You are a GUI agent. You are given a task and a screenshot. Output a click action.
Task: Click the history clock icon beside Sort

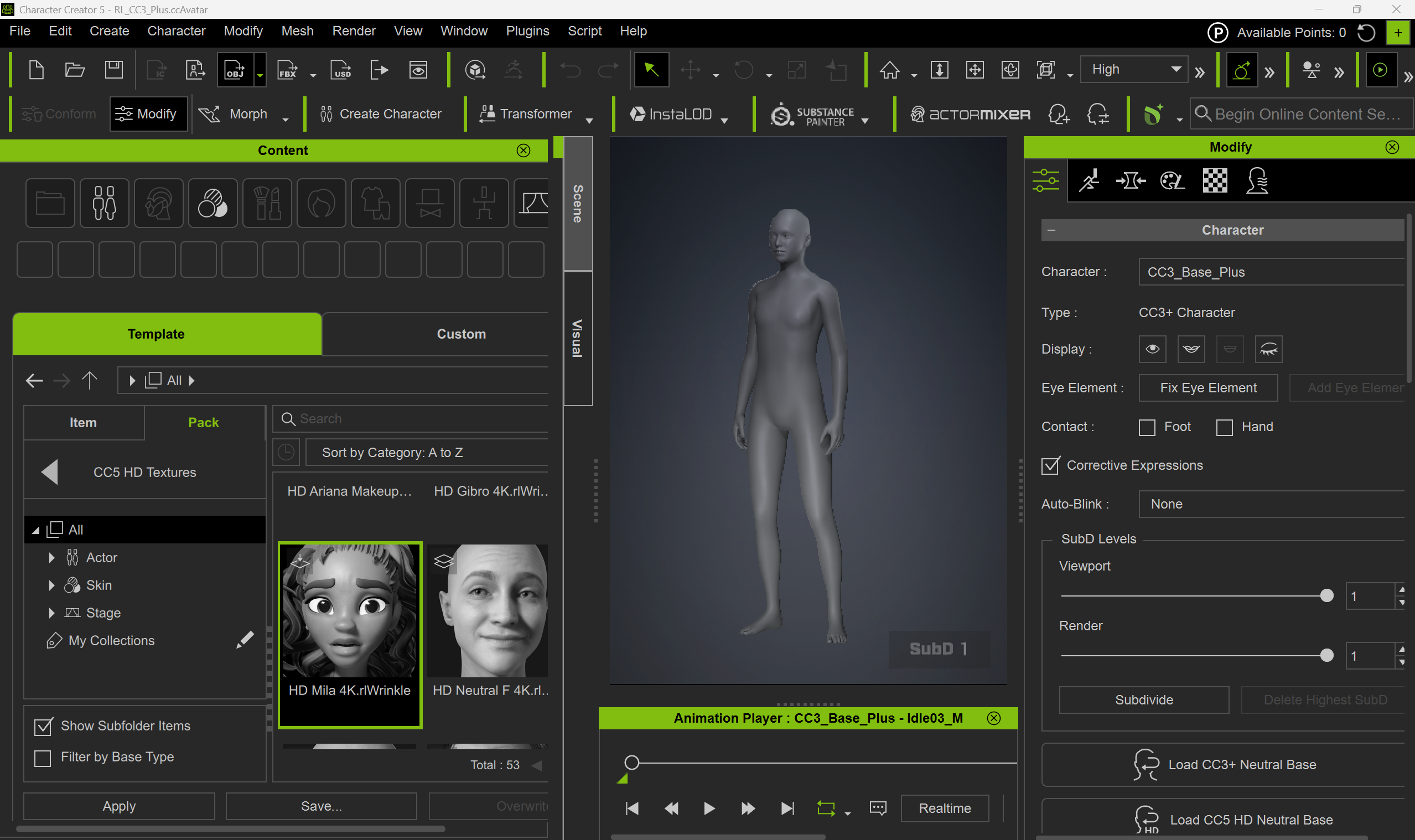(286, 452)
